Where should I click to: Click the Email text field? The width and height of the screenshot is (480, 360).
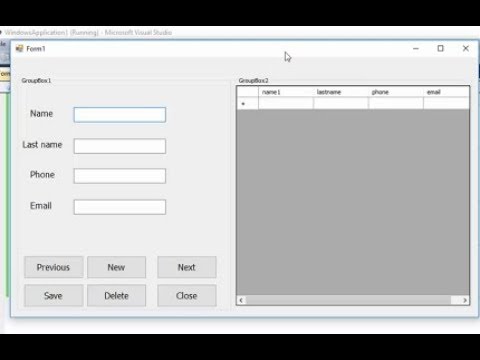click(x=120, y=207)
